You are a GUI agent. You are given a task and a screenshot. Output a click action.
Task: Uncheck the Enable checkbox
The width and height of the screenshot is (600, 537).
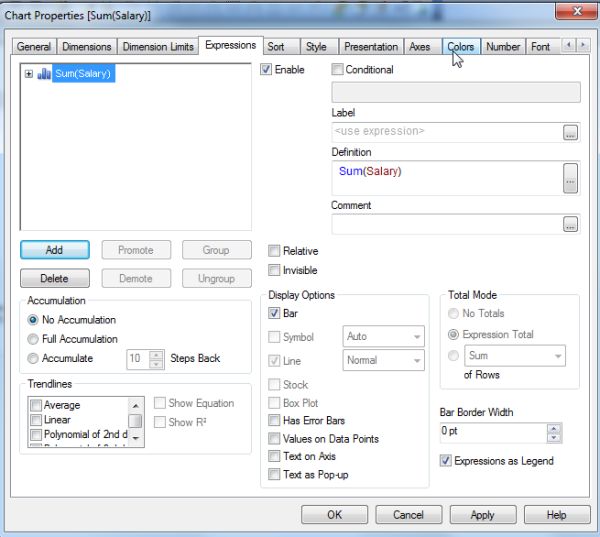point(266,69)
